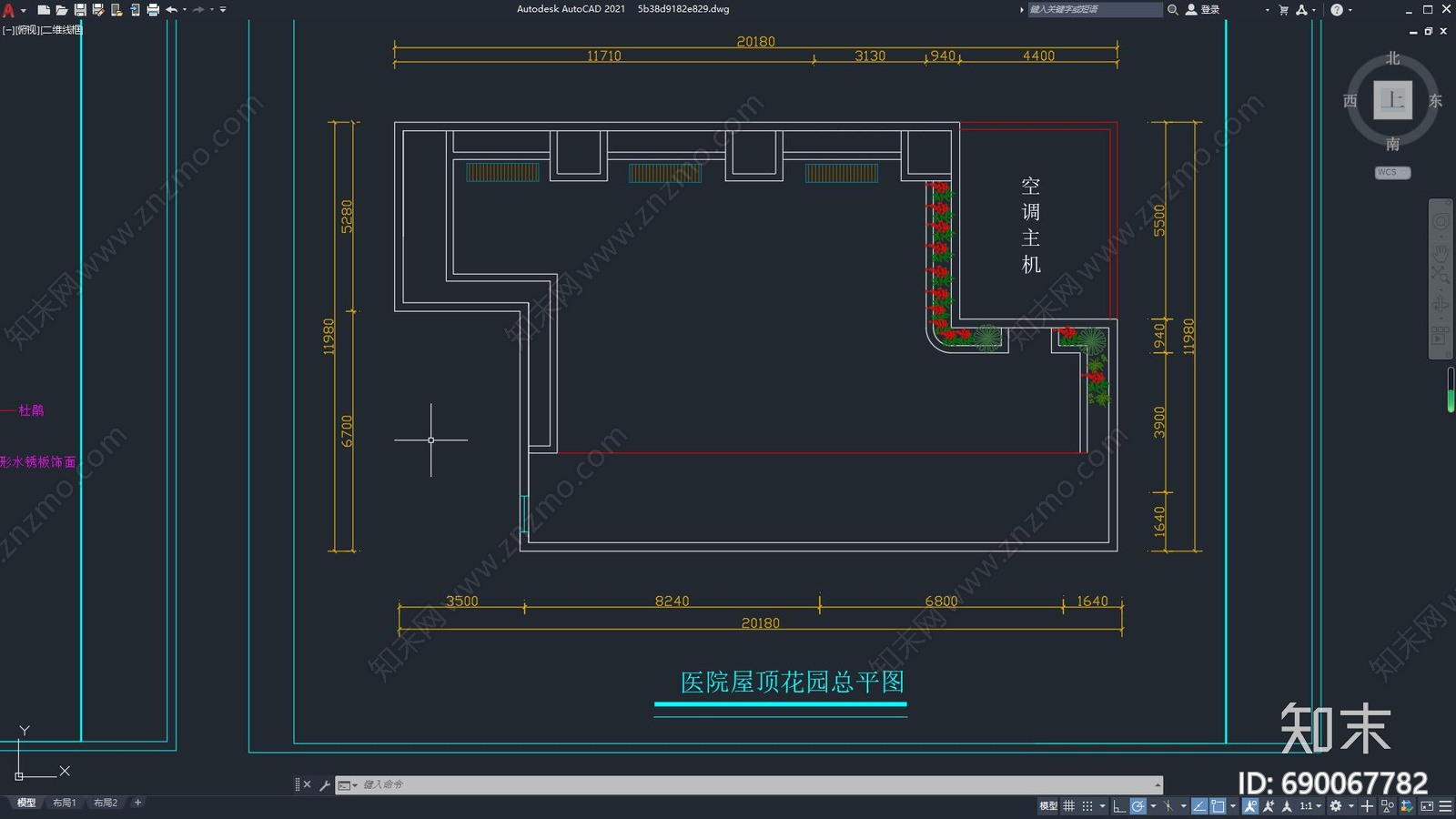The image size is (1456, 819).
Task: Open viewport controls [-] menu
Action: pyautogui.click(x=8, y=30)
